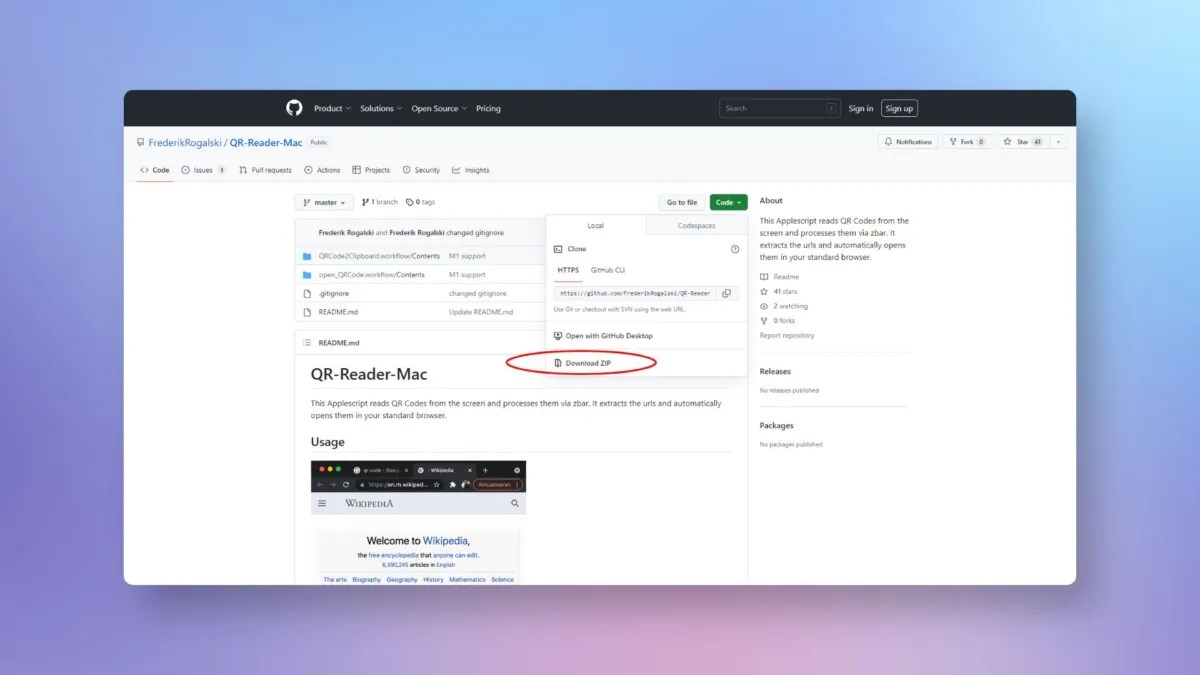Click the README.md outline list icon
The height and width of the screenshot is (675, 1200).
pos(307,343)
